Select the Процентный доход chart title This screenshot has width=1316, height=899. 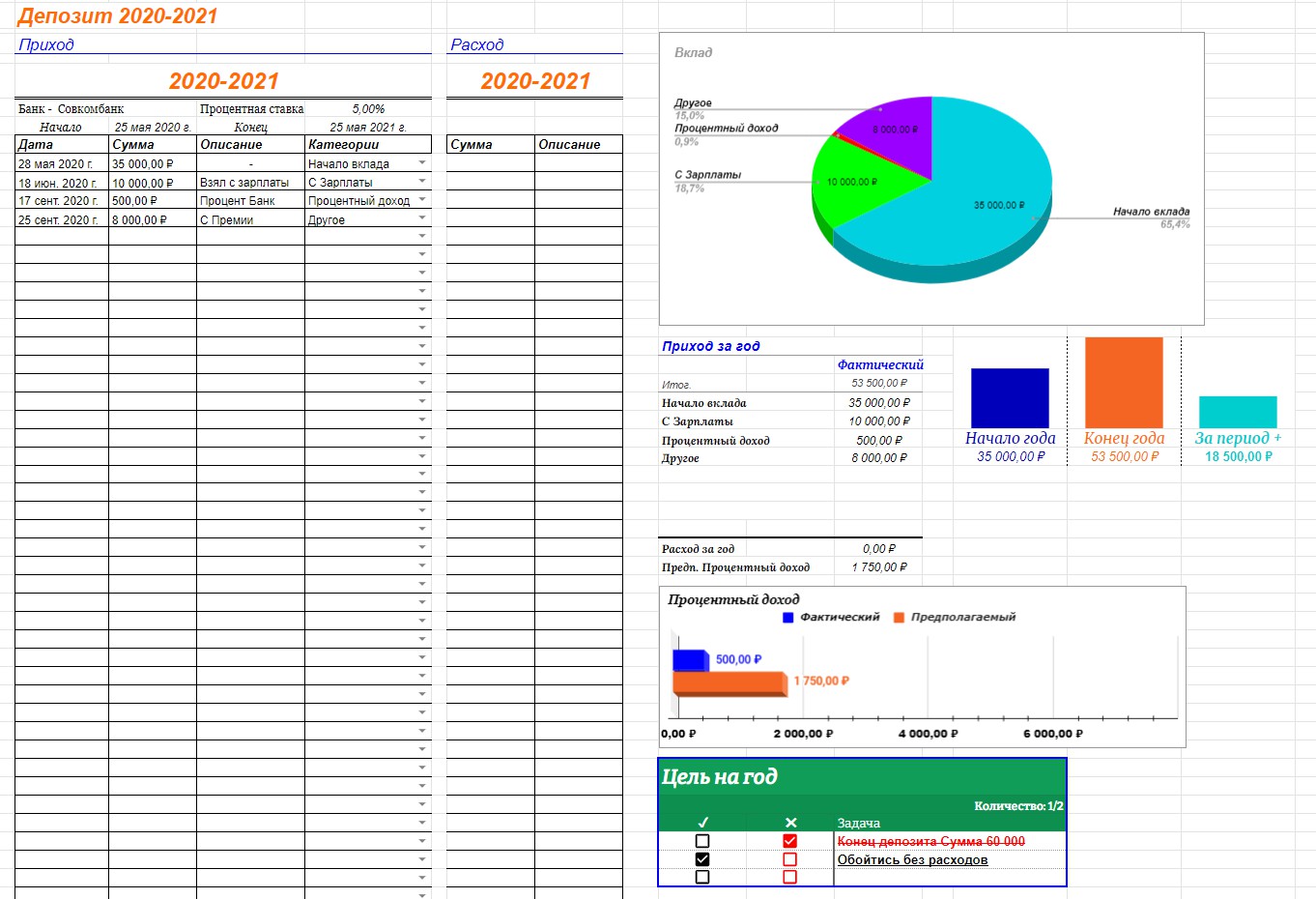733,599
